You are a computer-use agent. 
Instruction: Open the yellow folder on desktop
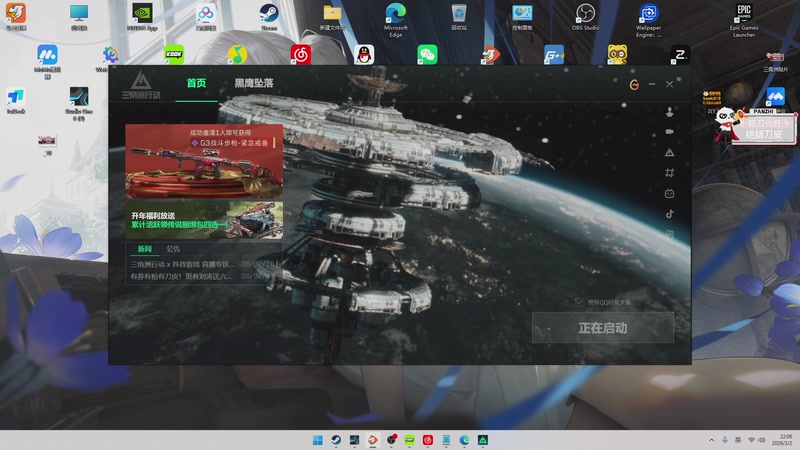(x=332, y=17)
